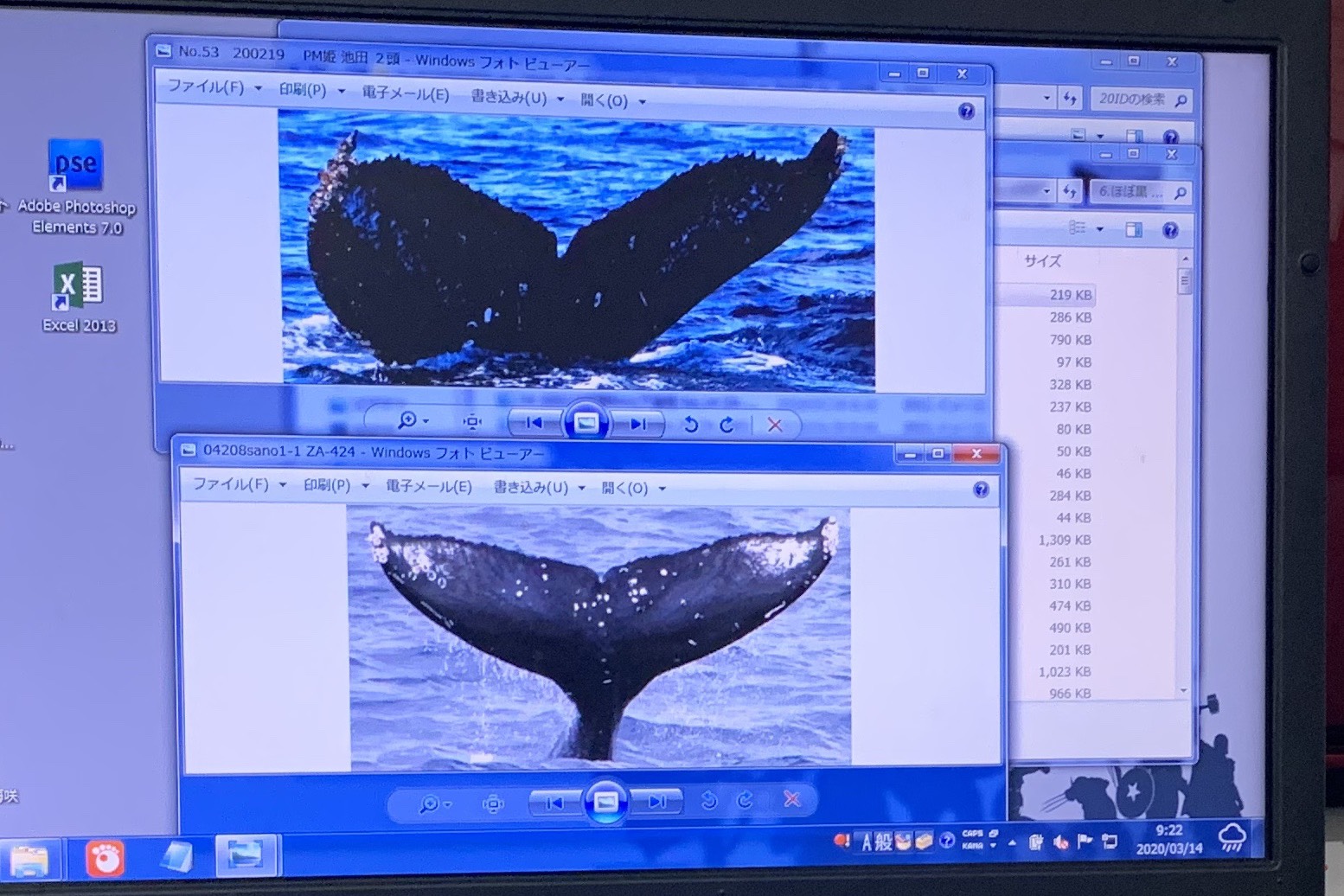This screenshot has width=1344, height=896.
Task: Open 開く(O) menu in top viewer
Action: [x=612, y=100]
